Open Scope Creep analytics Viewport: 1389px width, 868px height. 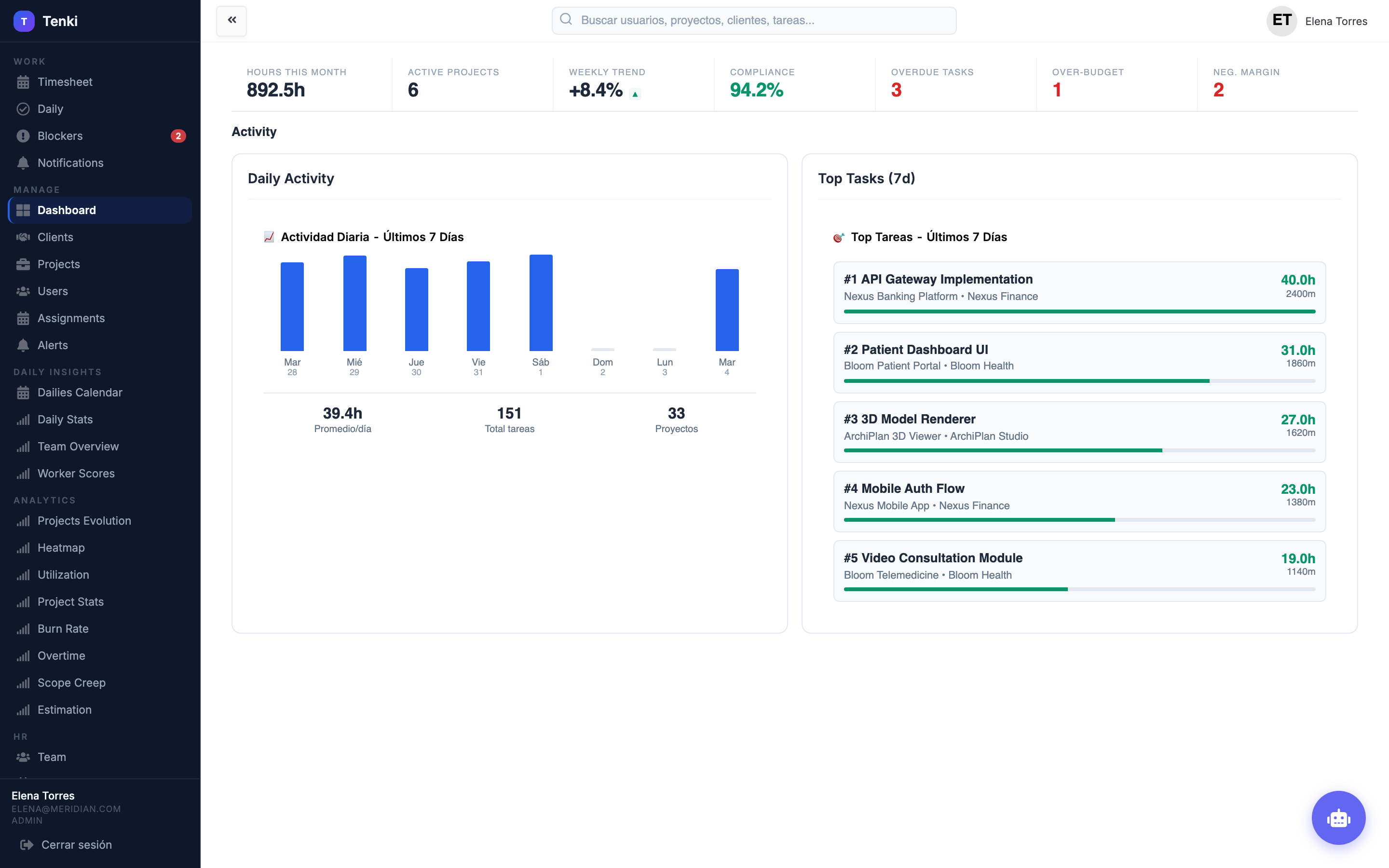click(x=100, y=682)
